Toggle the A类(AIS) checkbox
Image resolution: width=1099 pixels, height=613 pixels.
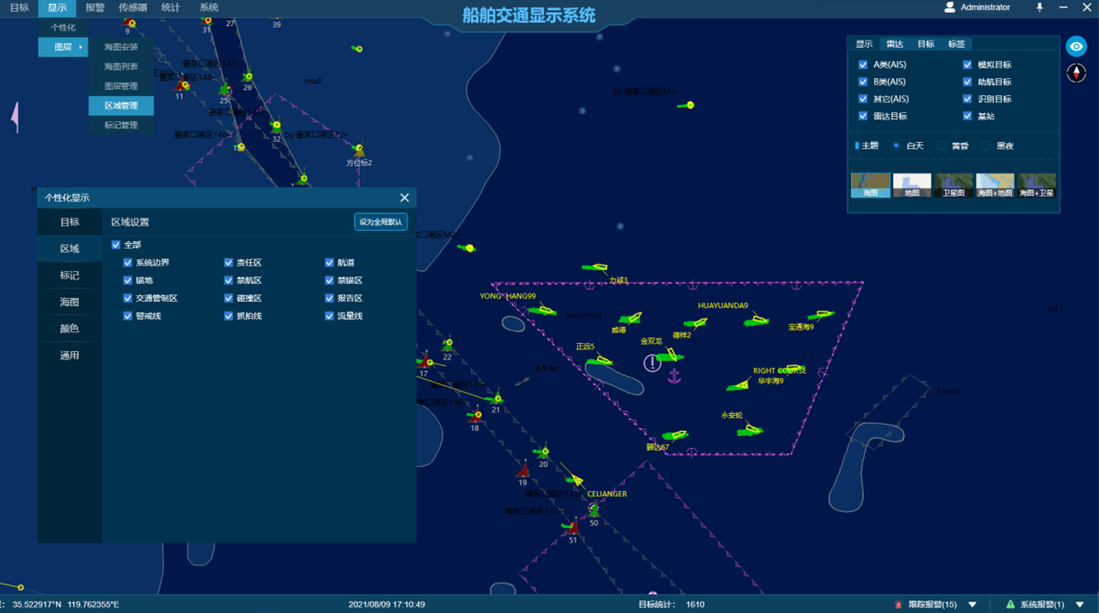(863, 65)
